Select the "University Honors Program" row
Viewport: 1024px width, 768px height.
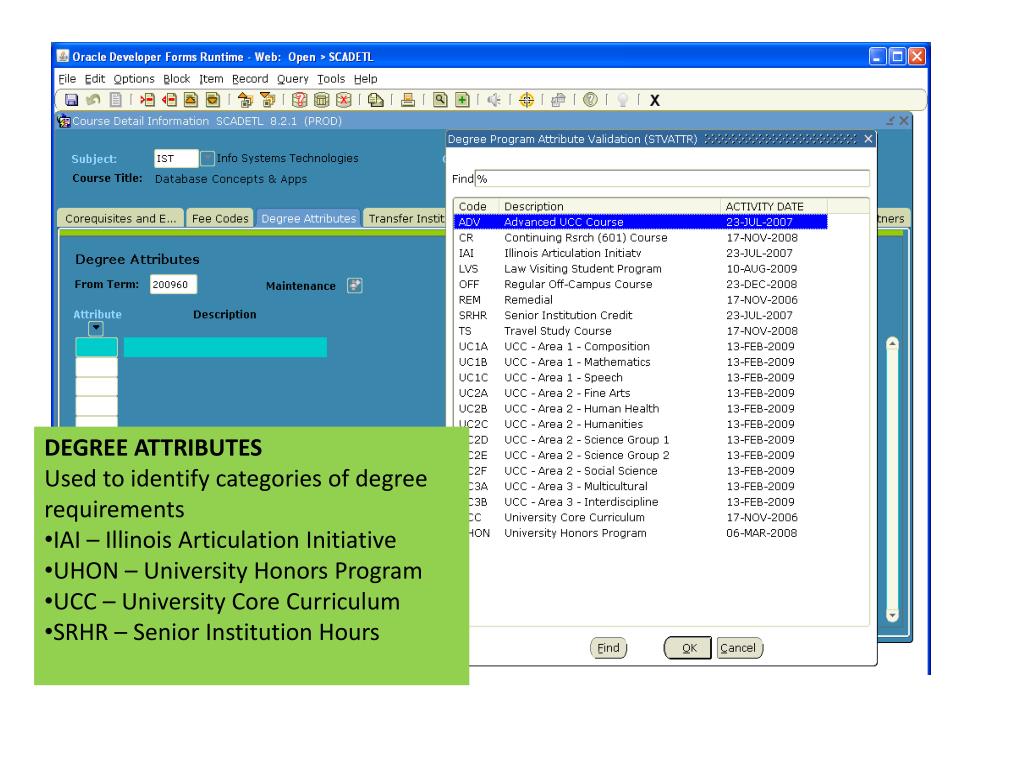pos(648,533)
